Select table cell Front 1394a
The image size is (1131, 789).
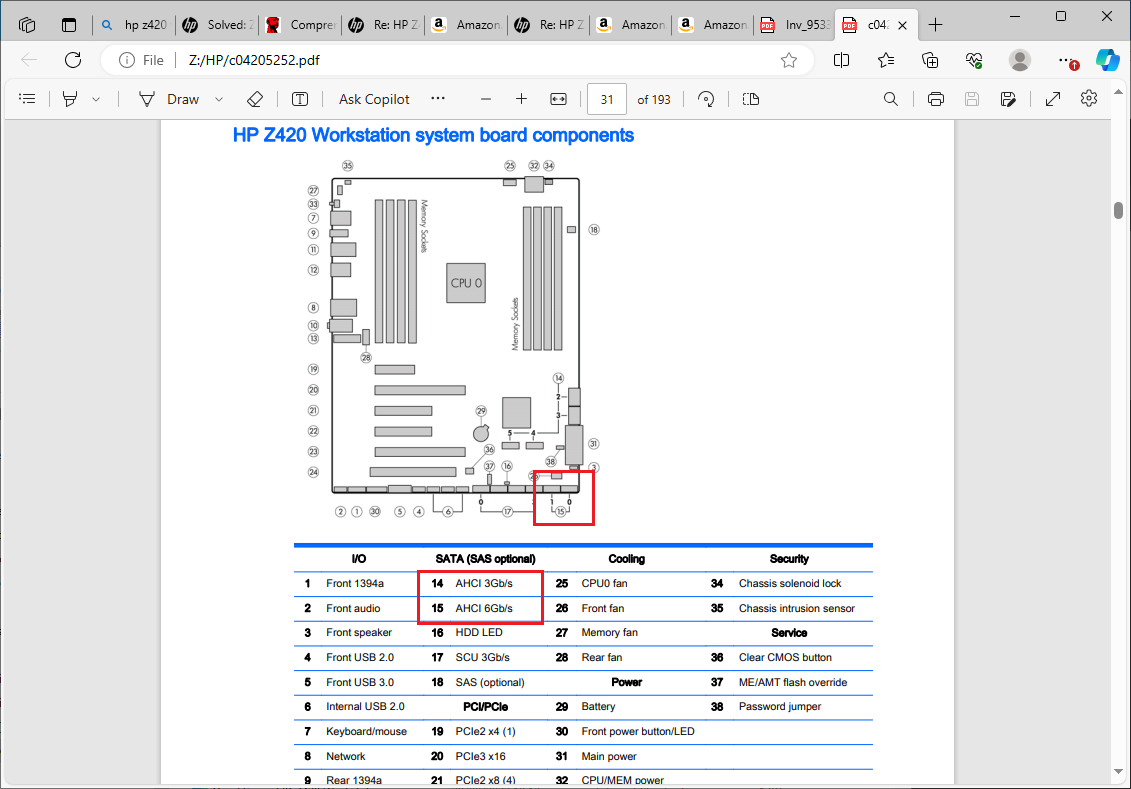pos(355,583)
